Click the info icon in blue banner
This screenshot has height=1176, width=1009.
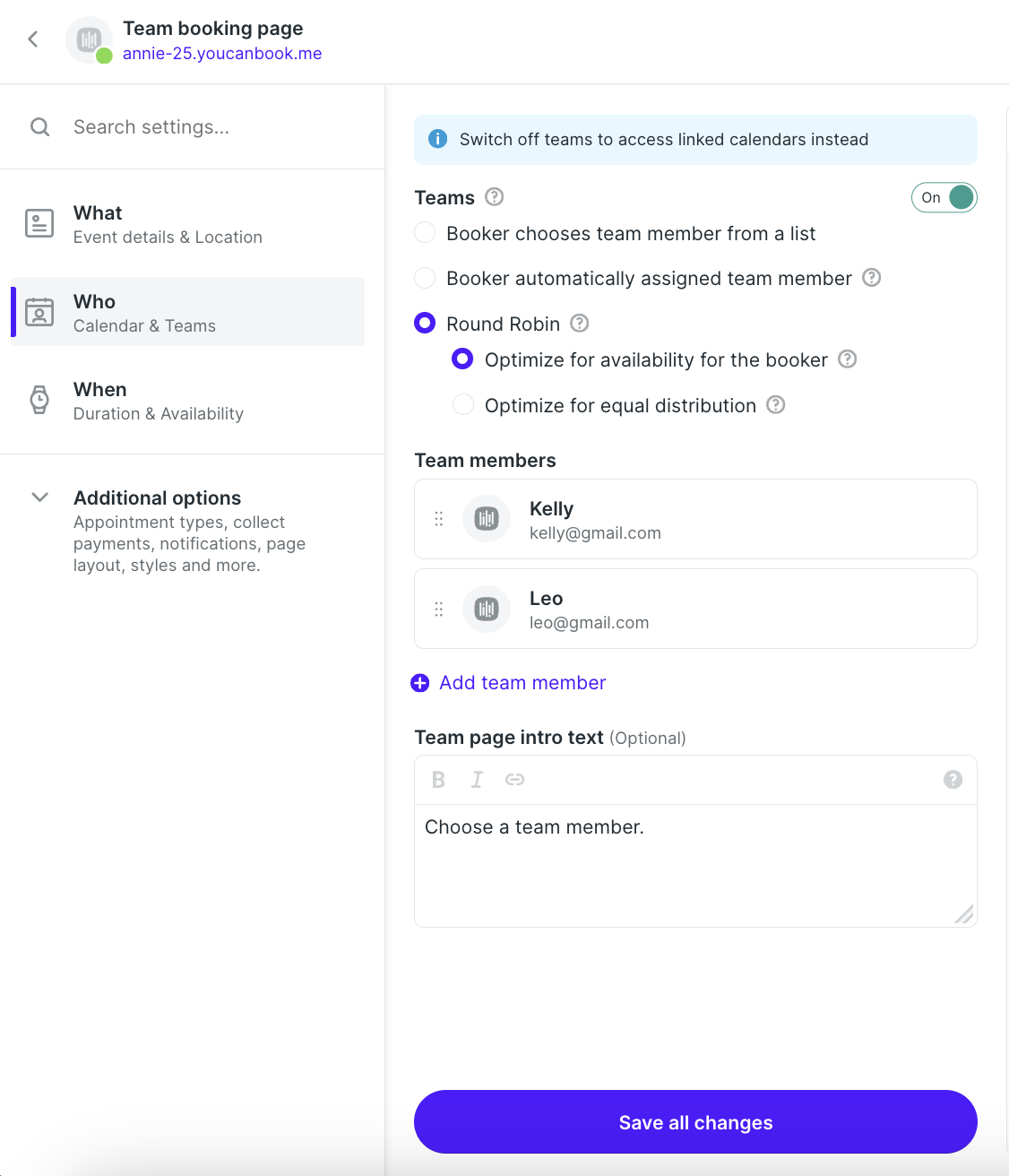438,139
